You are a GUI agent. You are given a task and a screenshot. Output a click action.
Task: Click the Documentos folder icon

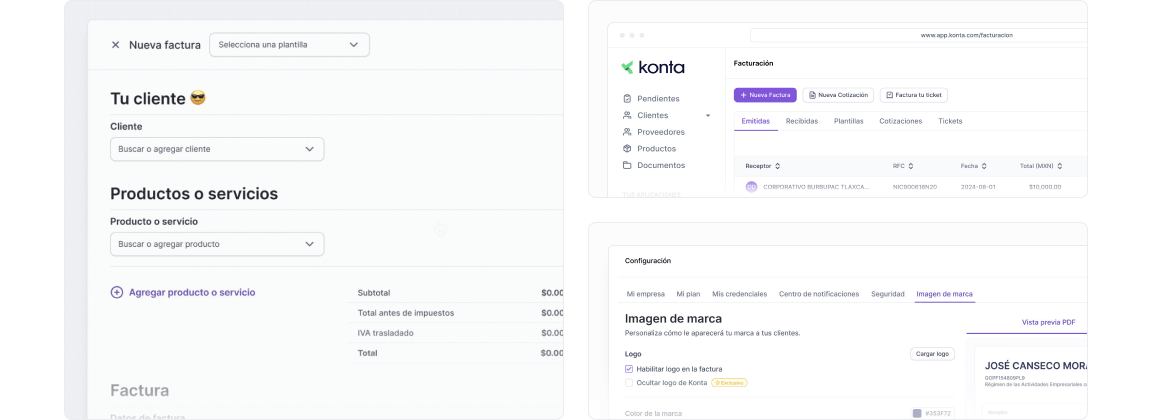point(627,165)
